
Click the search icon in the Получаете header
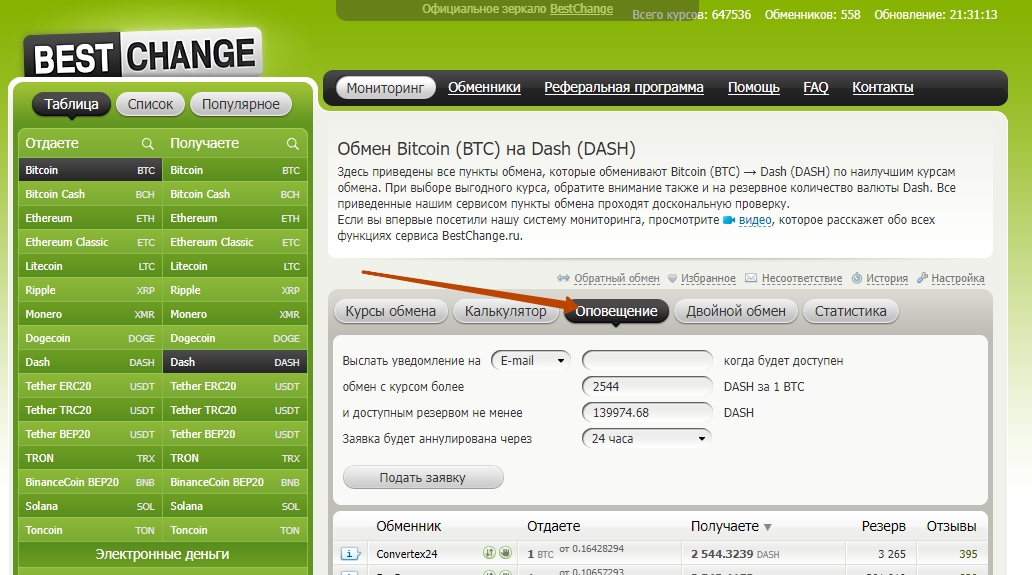293,143
